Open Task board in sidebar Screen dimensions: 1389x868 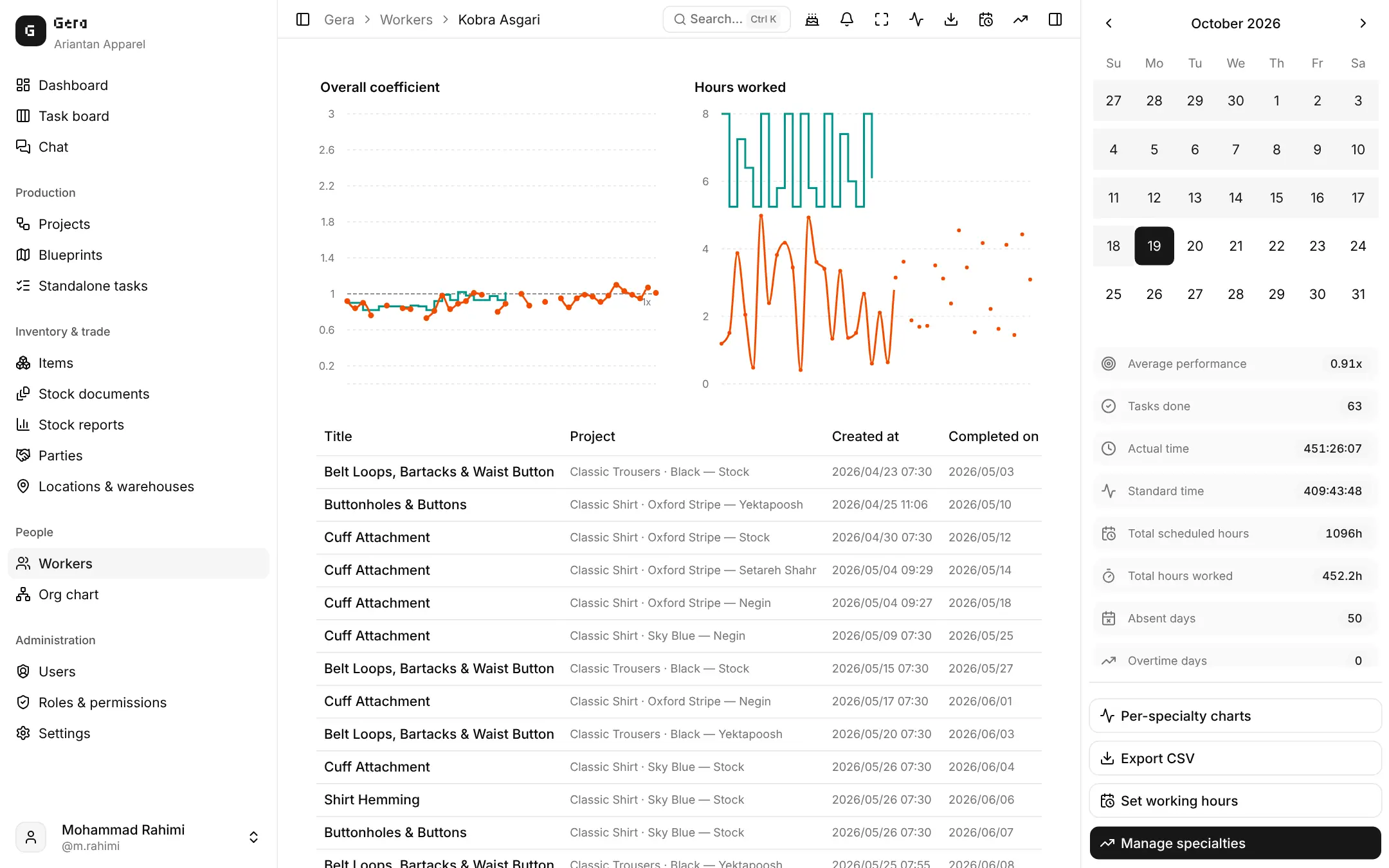pos(138,116)
